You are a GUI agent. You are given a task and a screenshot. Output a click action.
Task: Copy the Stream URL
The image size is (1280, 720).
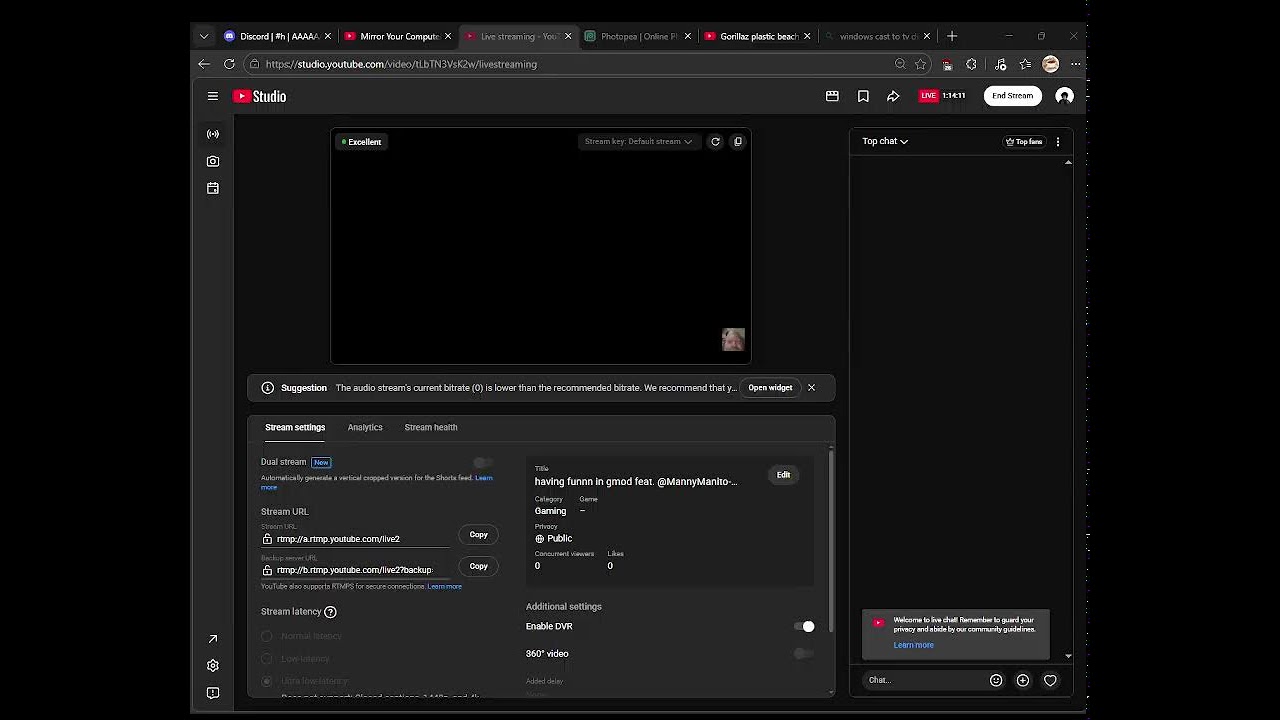point(479,535)
